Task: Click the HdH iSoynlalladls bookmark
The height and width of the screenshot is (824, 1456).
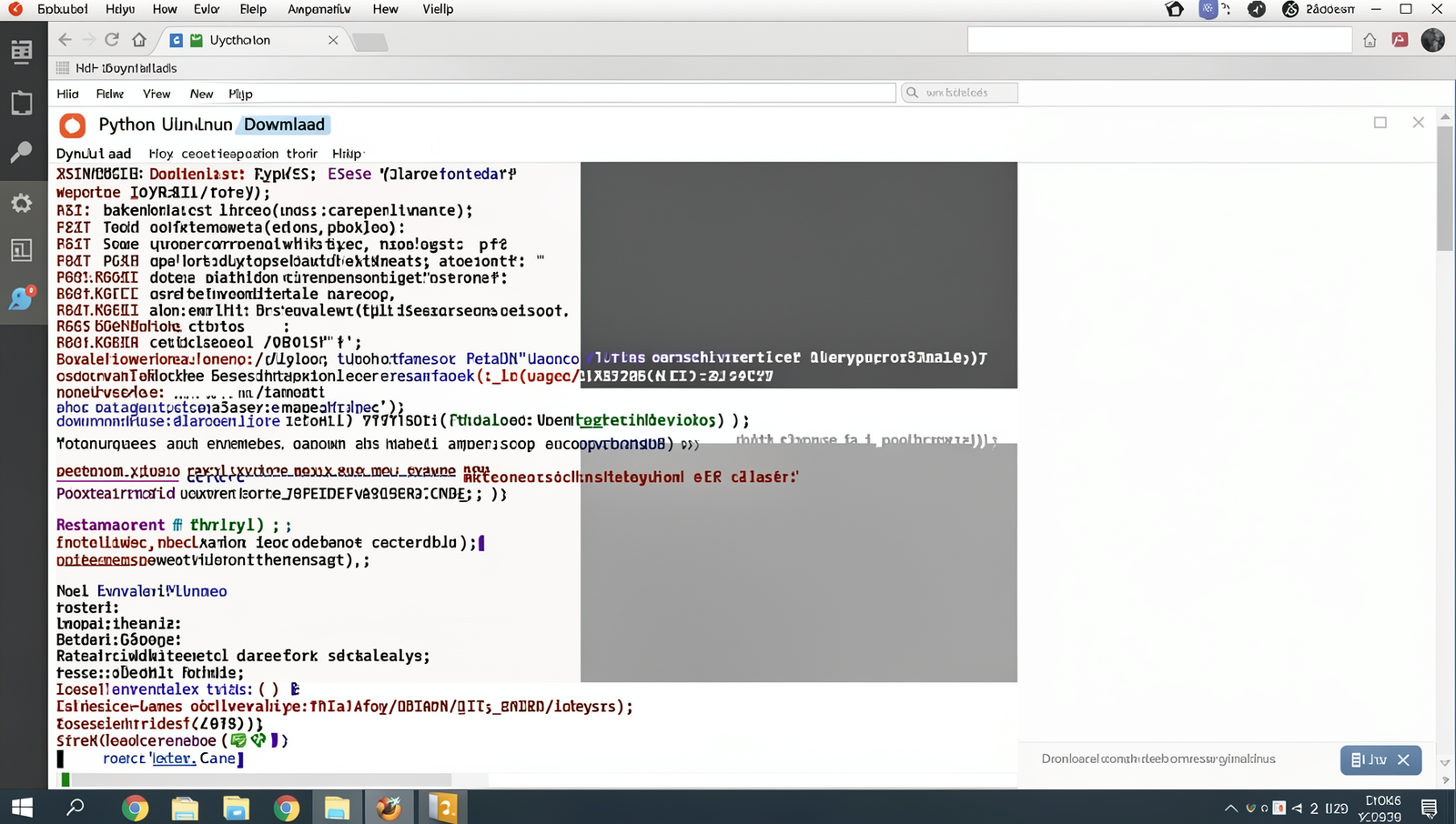Action: click(126, 68)
